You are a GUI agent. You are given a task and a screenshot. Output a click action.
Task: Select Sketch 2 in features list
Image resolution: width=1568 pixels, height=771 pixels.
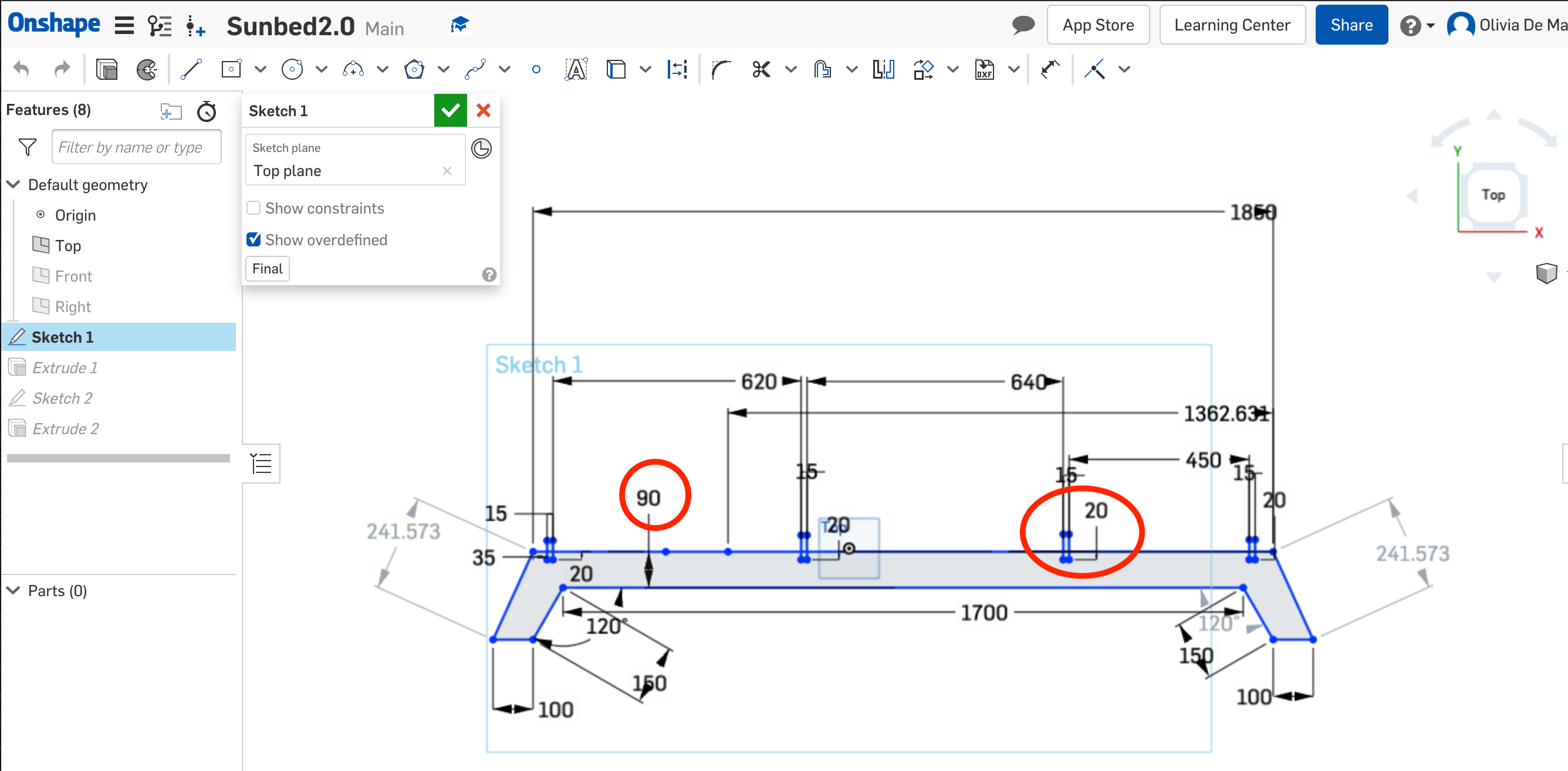[62, 398]
